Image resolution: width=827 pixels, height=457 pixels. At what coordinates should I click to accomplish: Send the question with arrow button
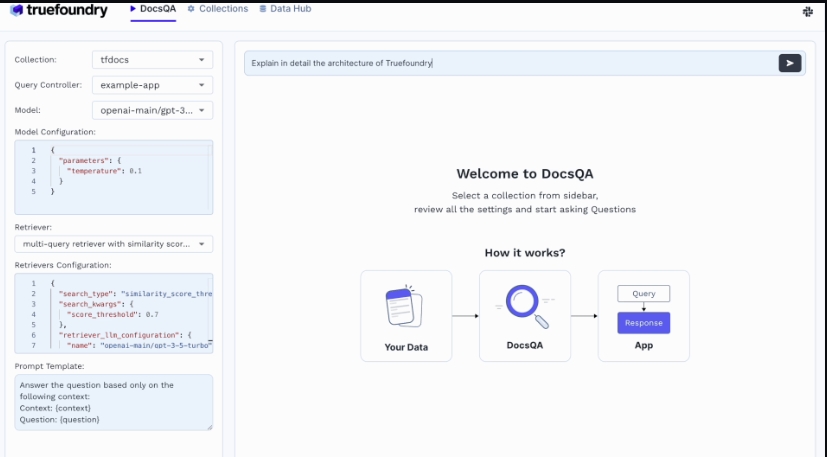790,63
